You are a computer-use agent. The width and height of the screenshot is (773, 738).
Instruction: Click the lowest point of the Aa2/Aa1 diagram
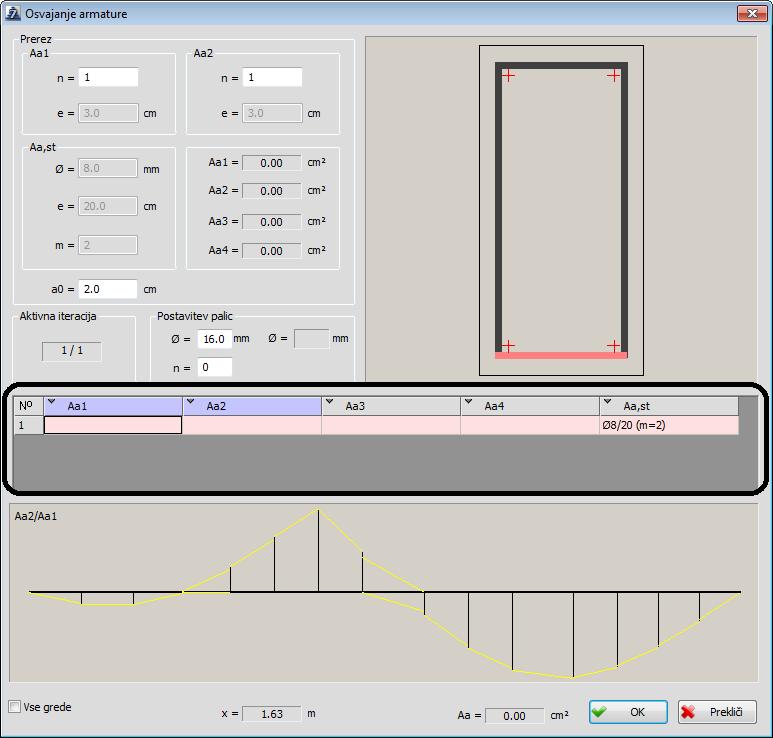(x=573, y=677)
